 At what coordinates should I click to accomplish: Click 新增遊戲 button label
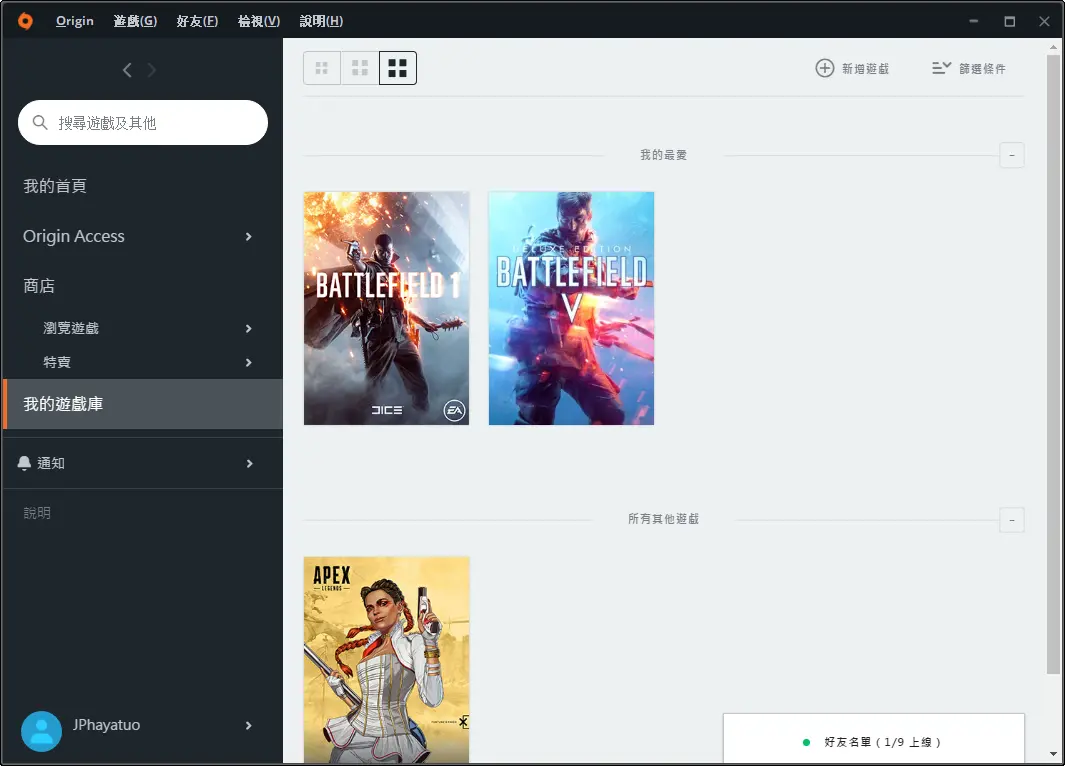[x=865, y=69]
